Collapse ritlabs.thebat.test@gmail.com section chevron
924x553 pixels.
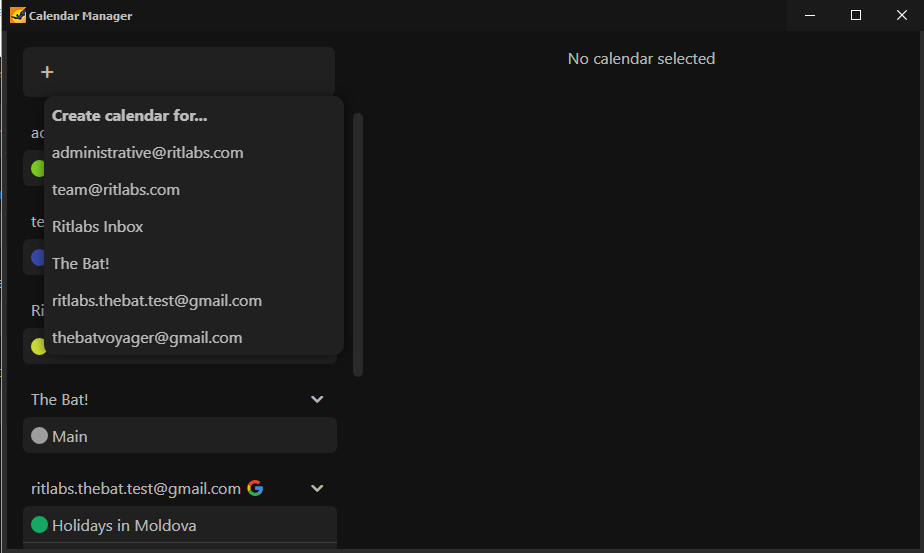point(317,489)
